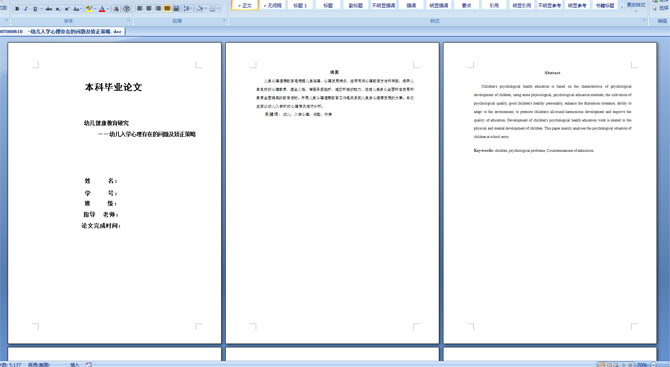Image resolution: width=670 pixels, height=367 pixels.
Task: Open borders dropdown arrow
Action: [x=219, y=9]
